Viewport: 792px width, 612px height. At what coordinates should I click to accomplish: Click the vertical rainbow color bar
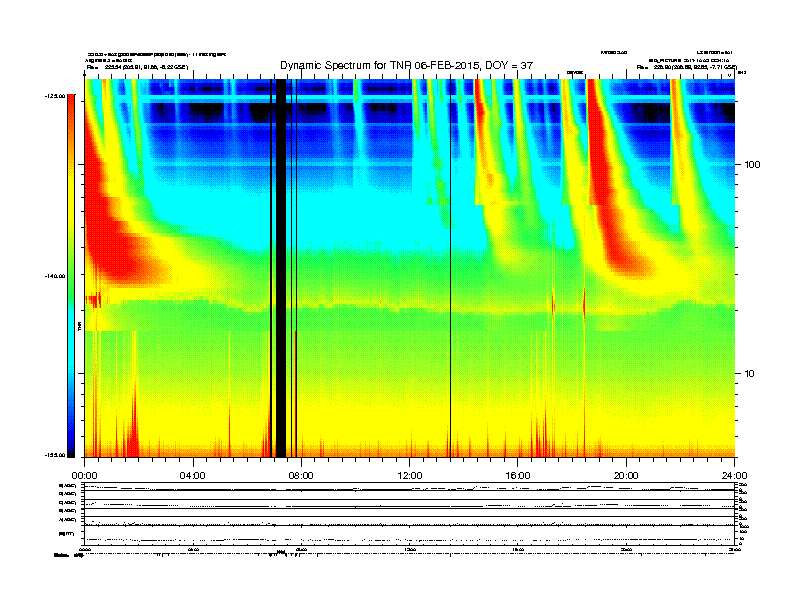(x=71, y=276)
